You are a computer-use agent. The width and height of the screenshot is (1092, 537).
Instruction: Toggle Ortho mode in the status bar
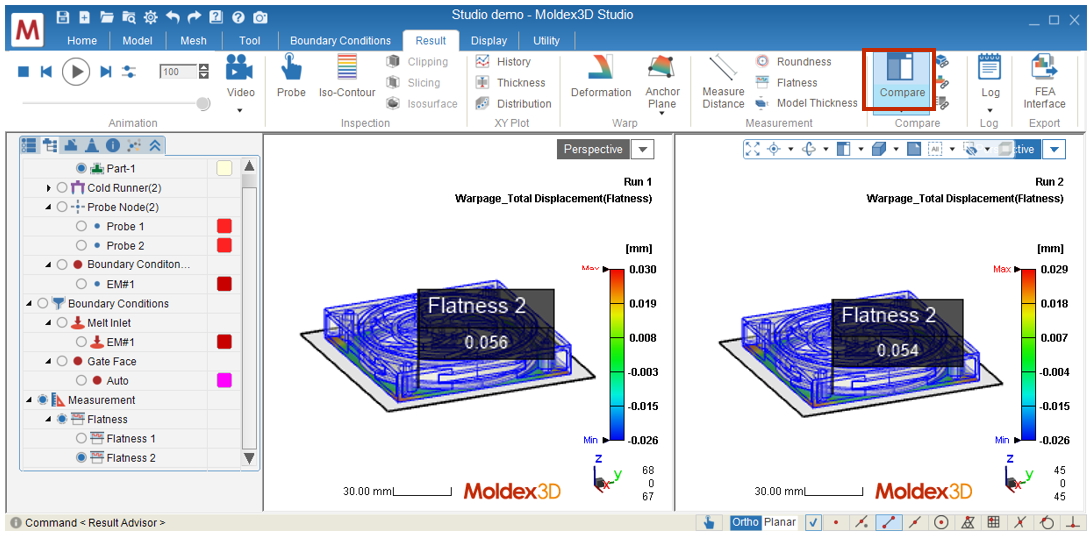point(745,522)
